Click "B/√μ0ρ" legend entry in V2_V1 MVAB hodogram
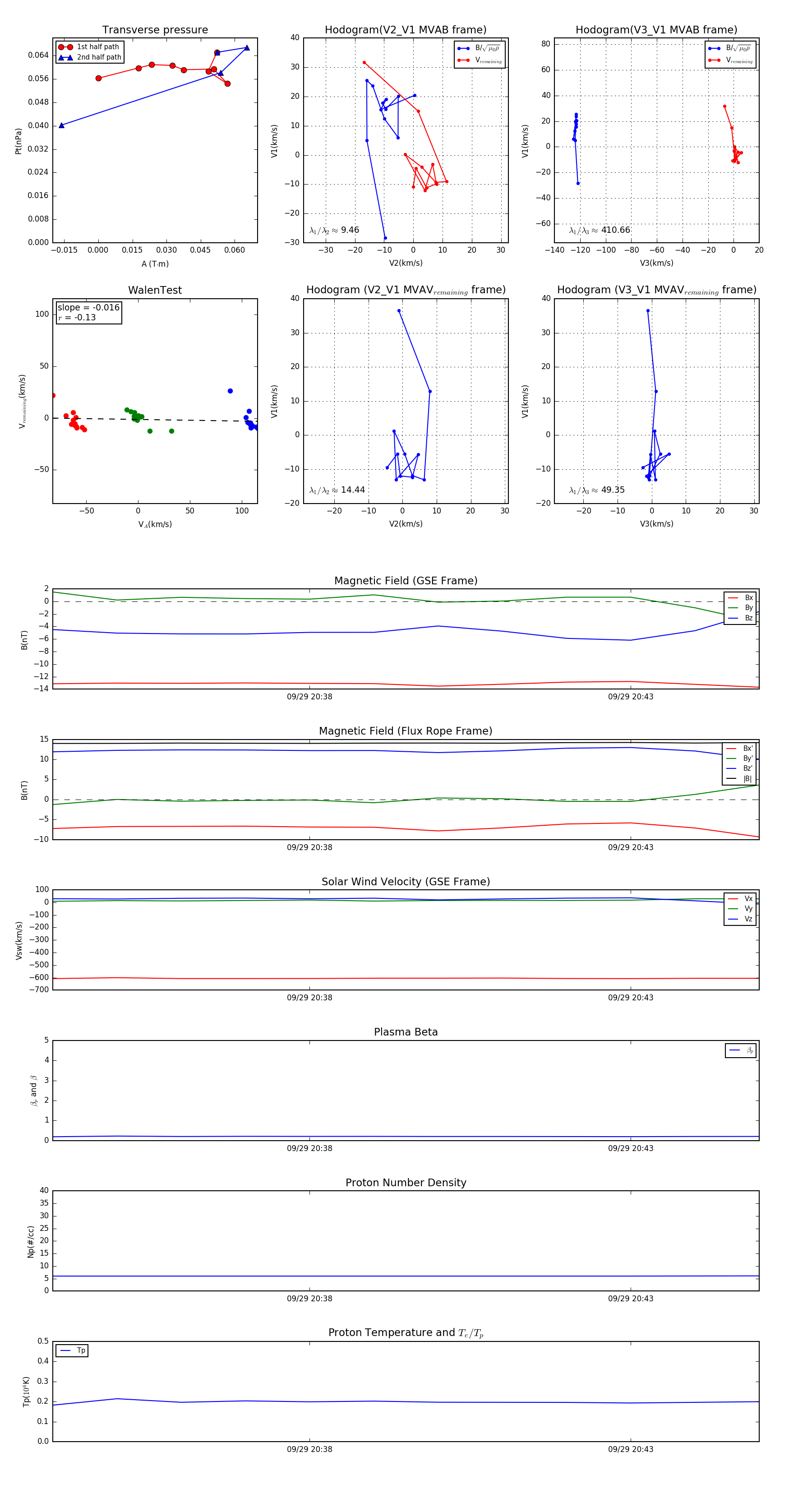 click(479, 48)
